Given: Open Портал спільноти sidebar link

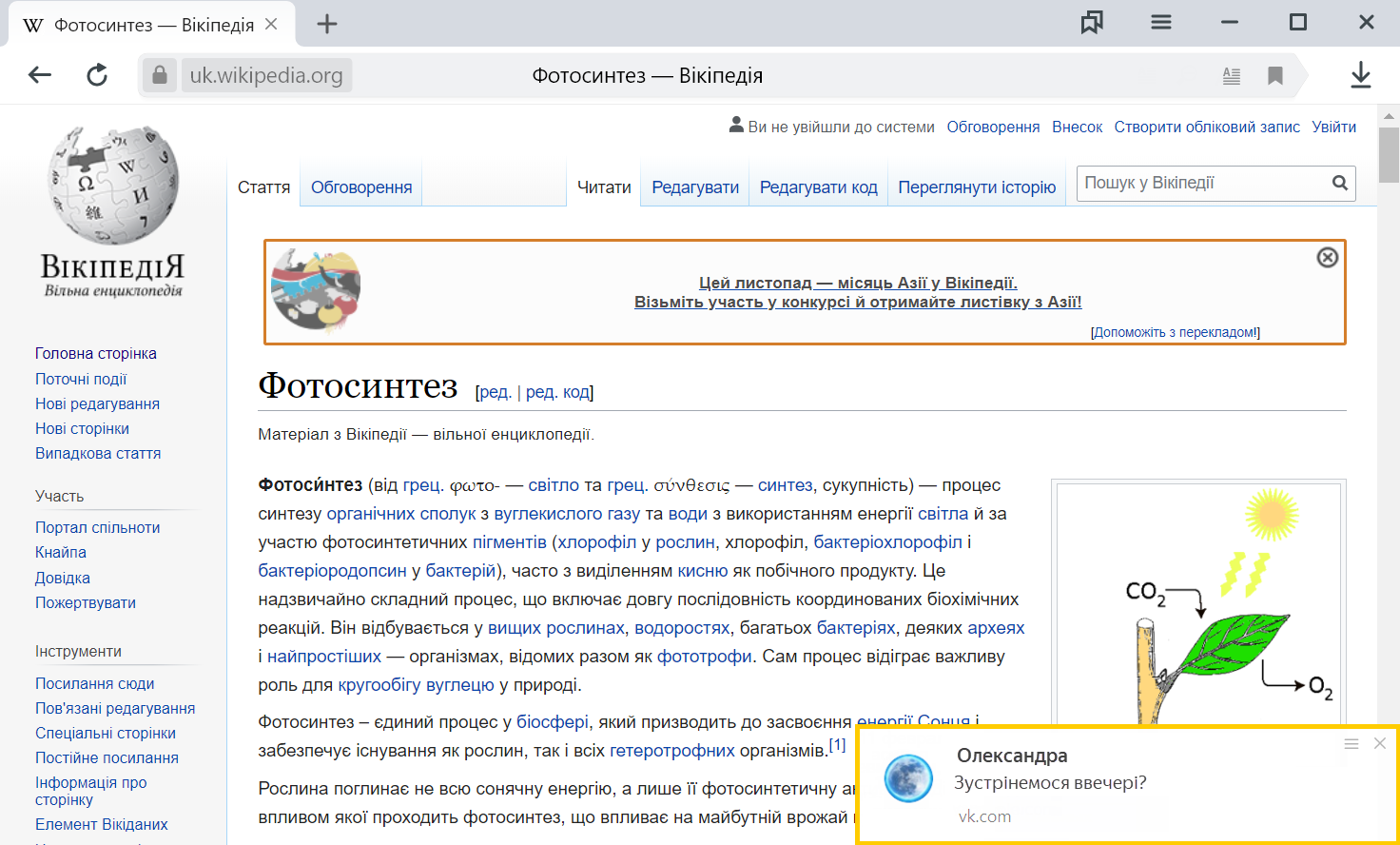Looking at the screenshot, I should [x=97, y=527].
